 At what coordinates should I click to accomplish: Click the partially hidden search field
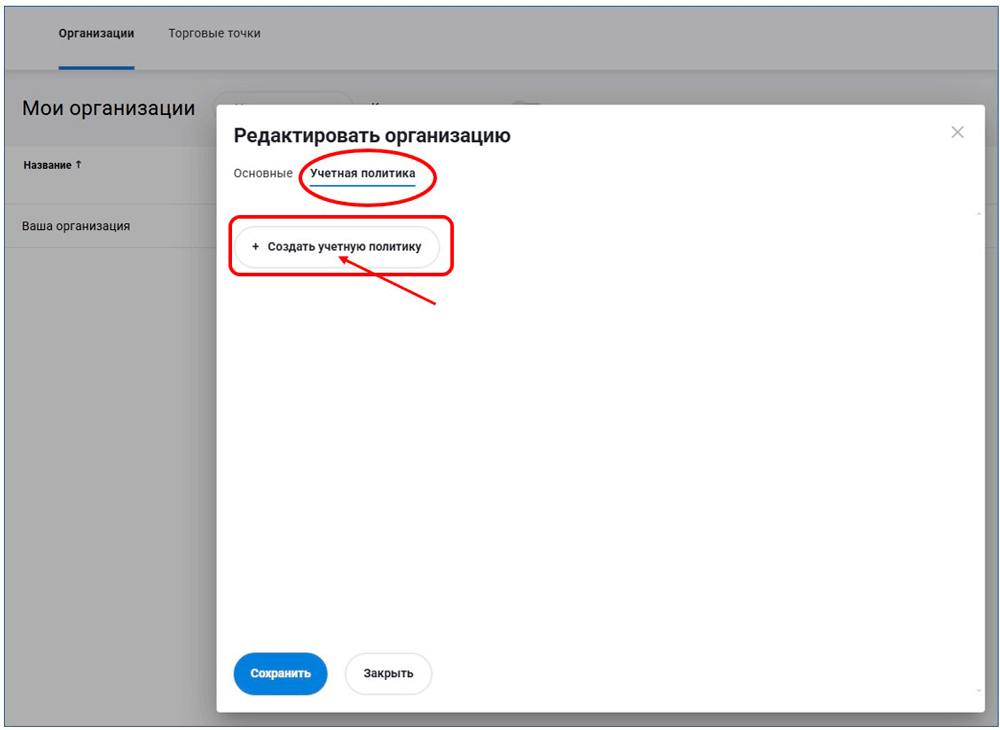coord(285,100)
